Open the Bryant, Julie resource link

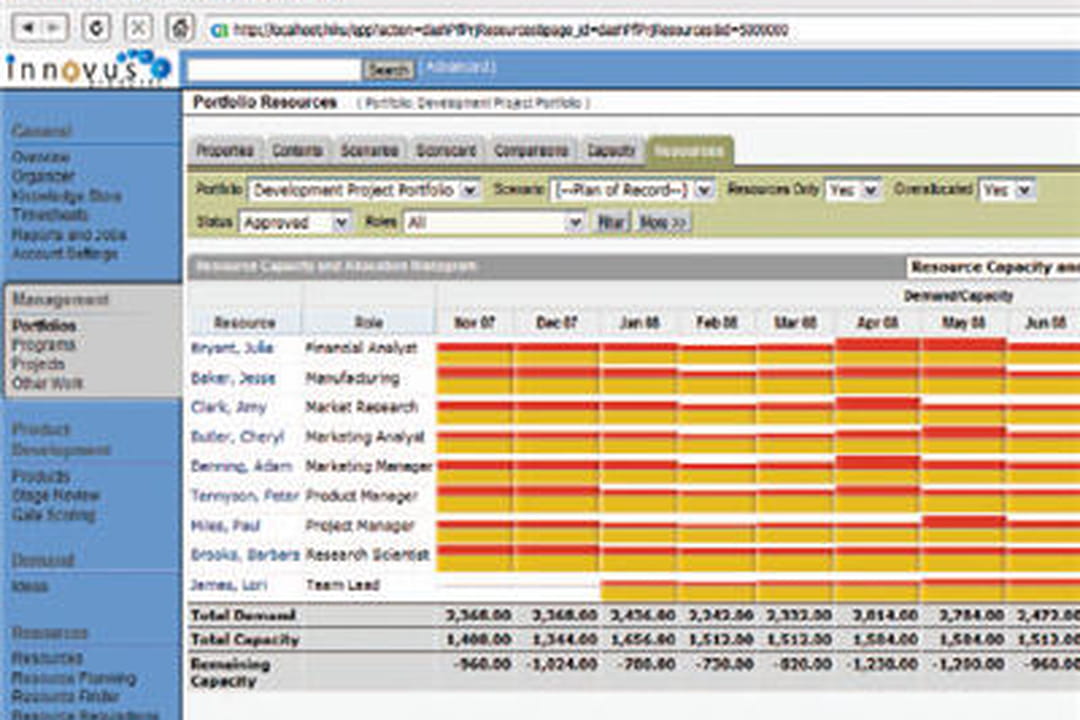point(232,348)
